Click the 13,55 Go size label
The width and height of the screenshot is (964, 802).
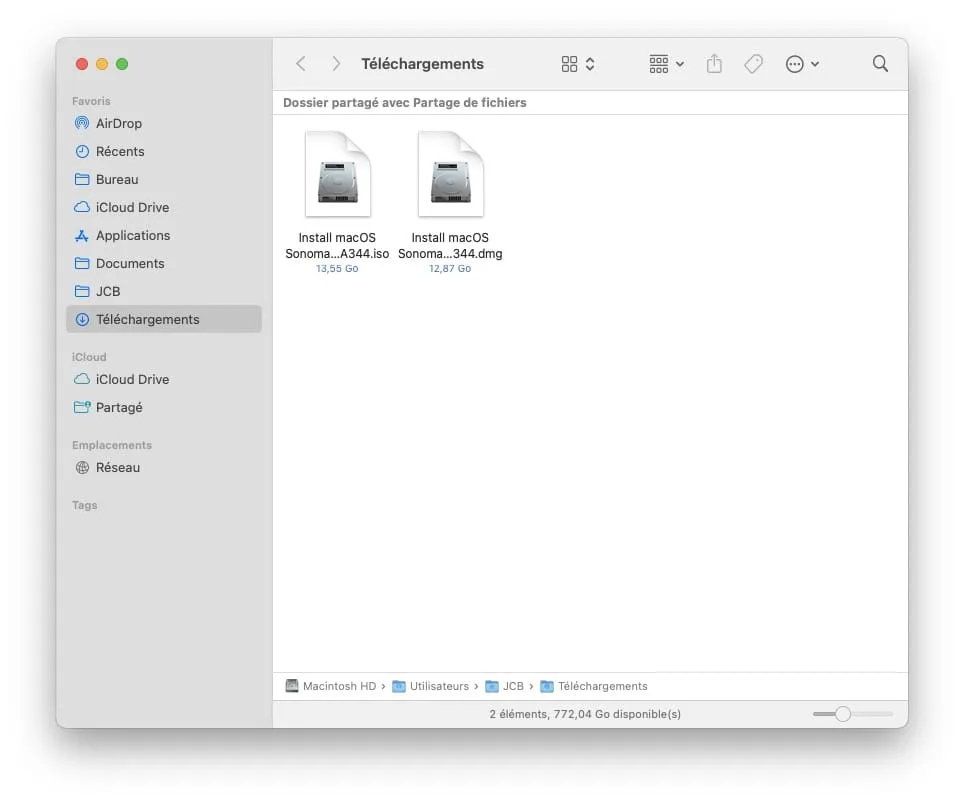337,269
